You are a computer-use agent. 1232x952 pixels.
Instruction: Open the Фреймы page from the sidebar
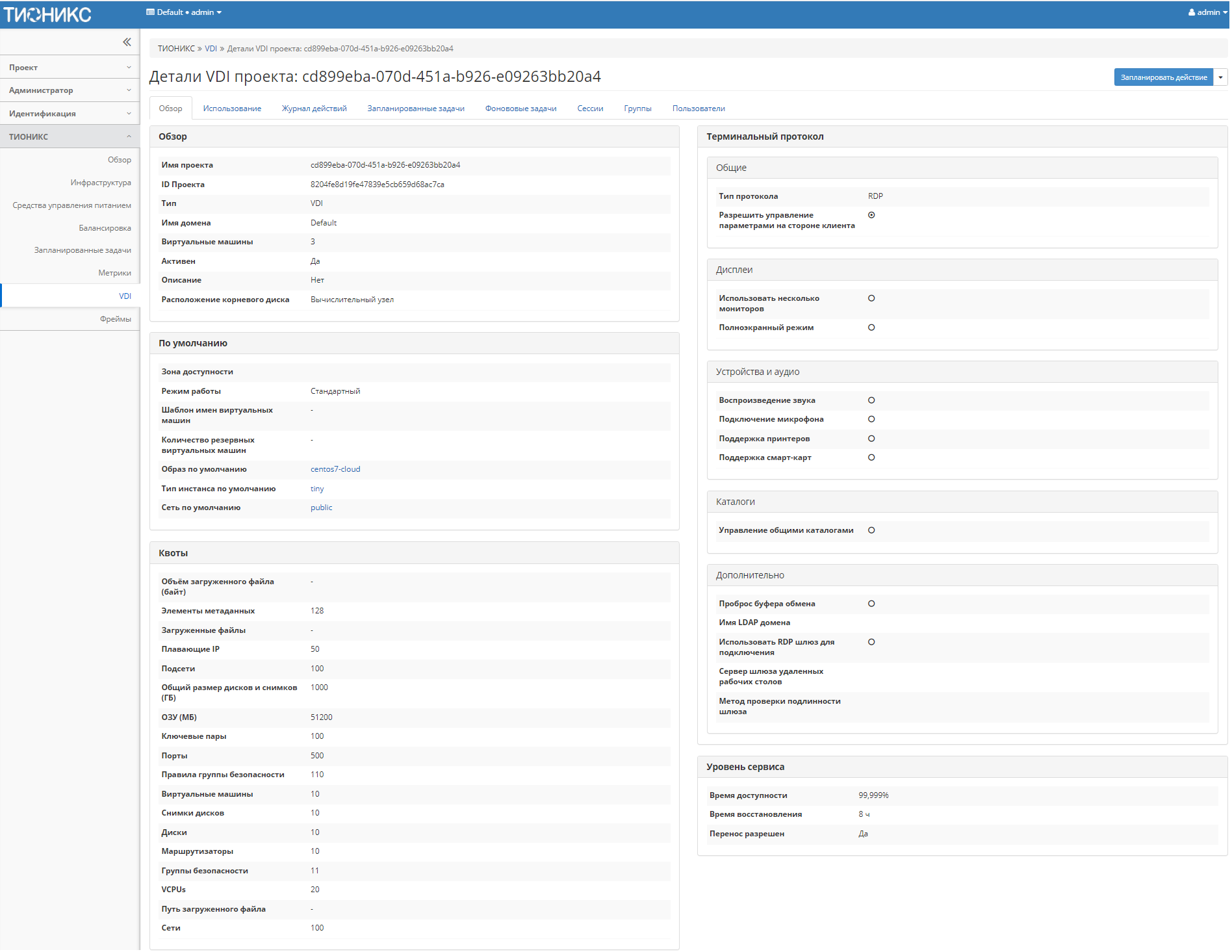point(116,318)
